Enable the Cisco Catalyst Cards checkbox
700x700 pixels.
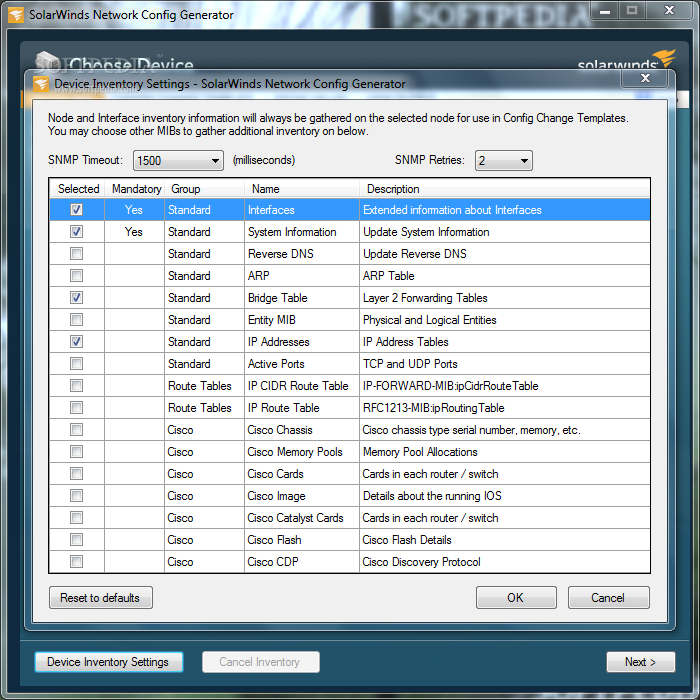(76, 517)
